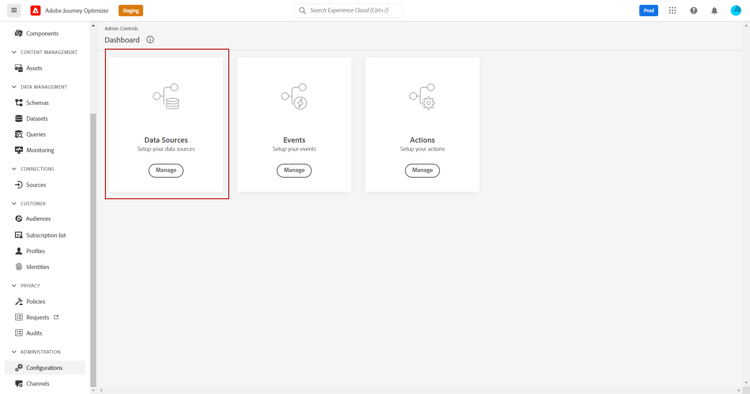Click the Data Sources card icon
The height and width of the screenshot is (394, 750).
click(166, 96)
